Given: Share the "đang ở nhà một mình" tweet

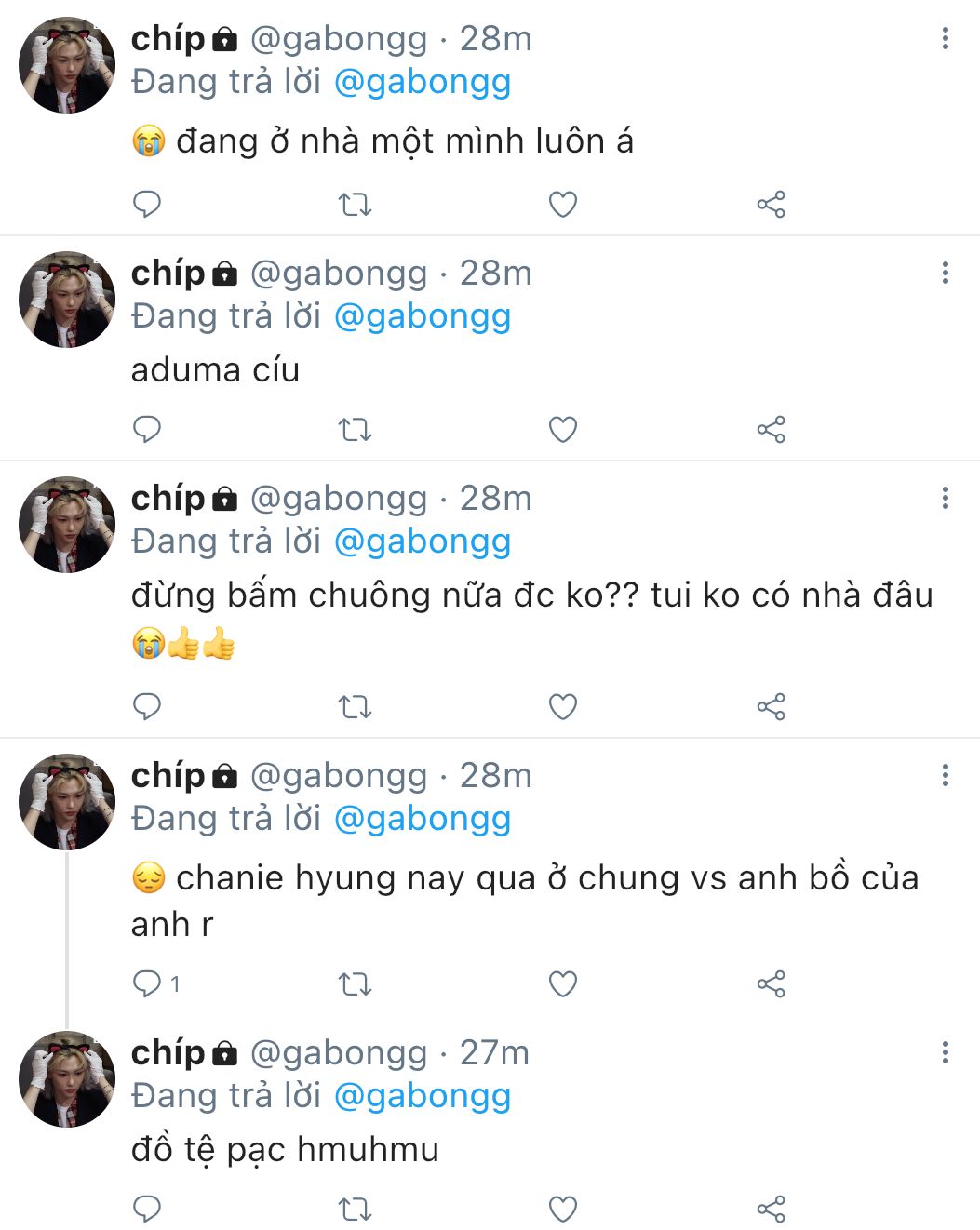Looking at the screenshot, I should pos(771,204).
